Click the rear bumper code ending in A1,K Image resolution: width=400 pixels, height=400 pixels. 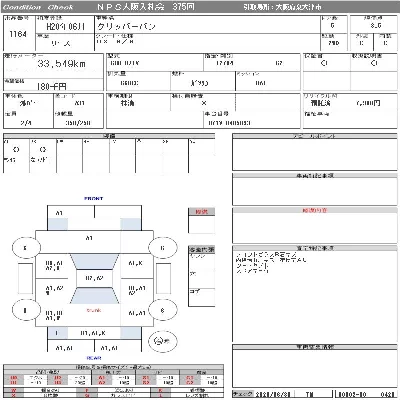93,333
